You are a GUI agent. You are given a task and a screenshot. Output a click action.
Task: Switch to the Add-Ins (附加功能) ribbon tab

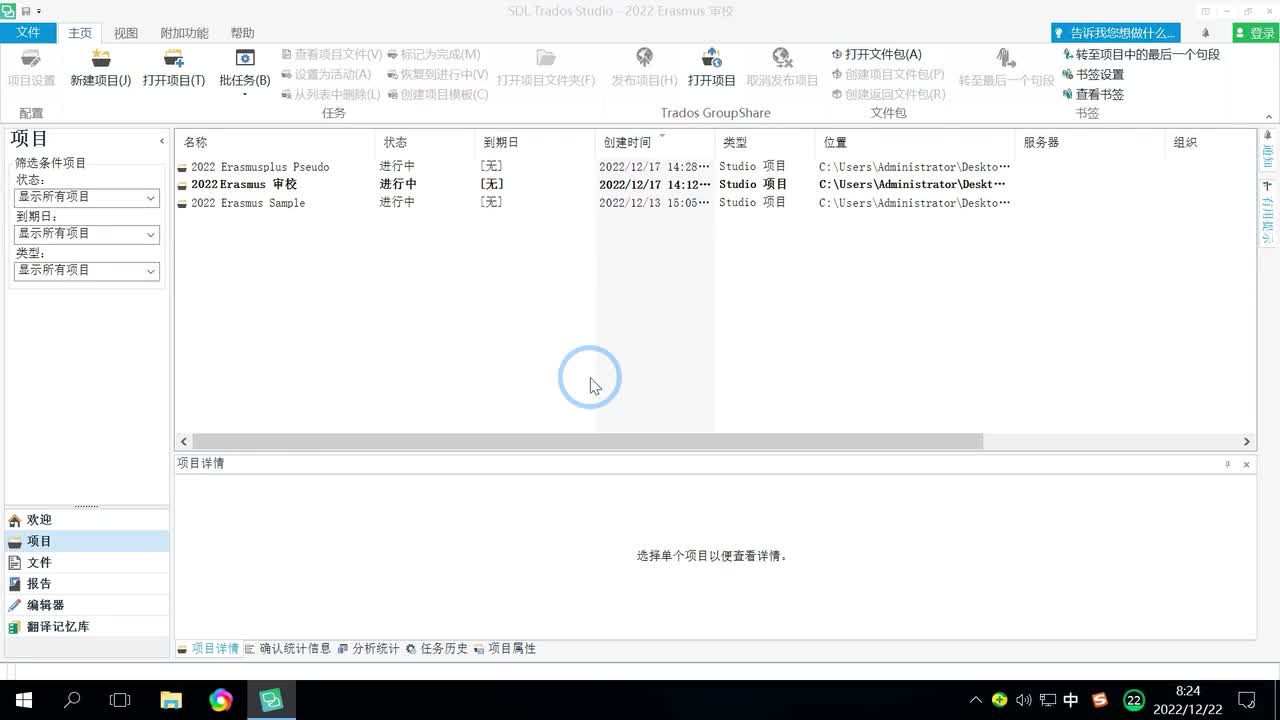184,33
